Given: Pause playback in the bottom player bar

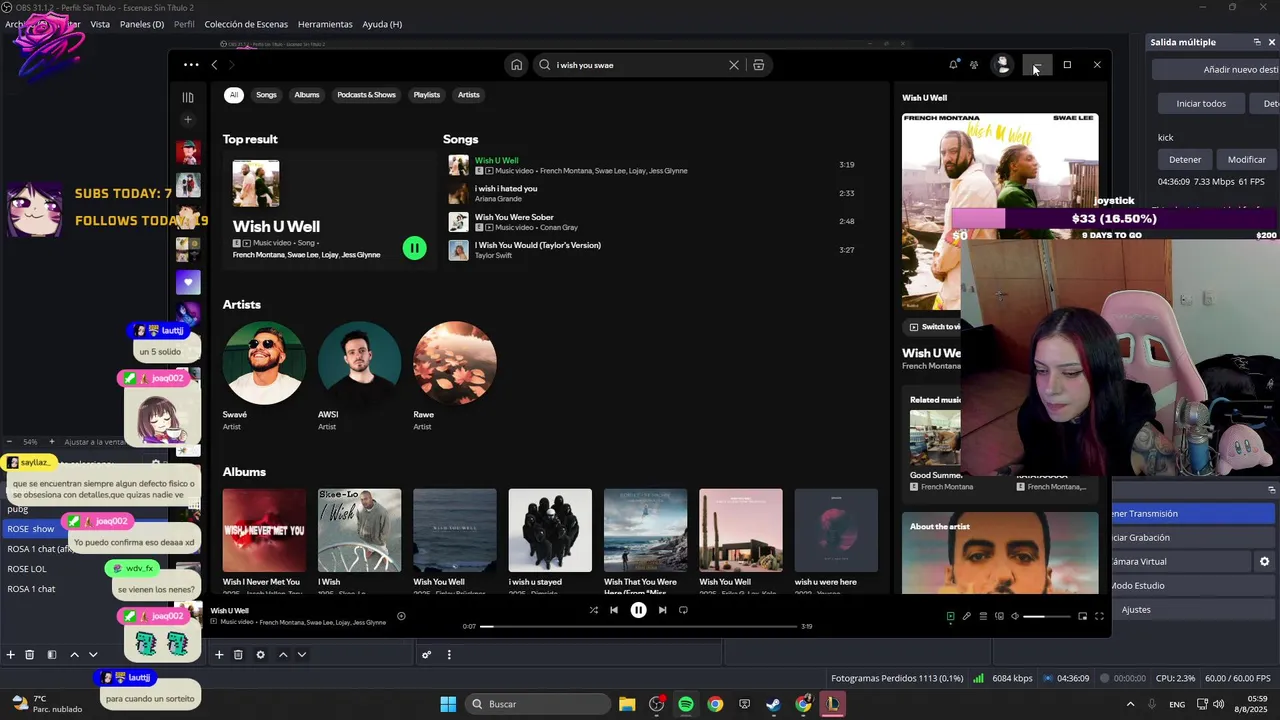Looking at the screenshot, I should click(x=638, y=610).
